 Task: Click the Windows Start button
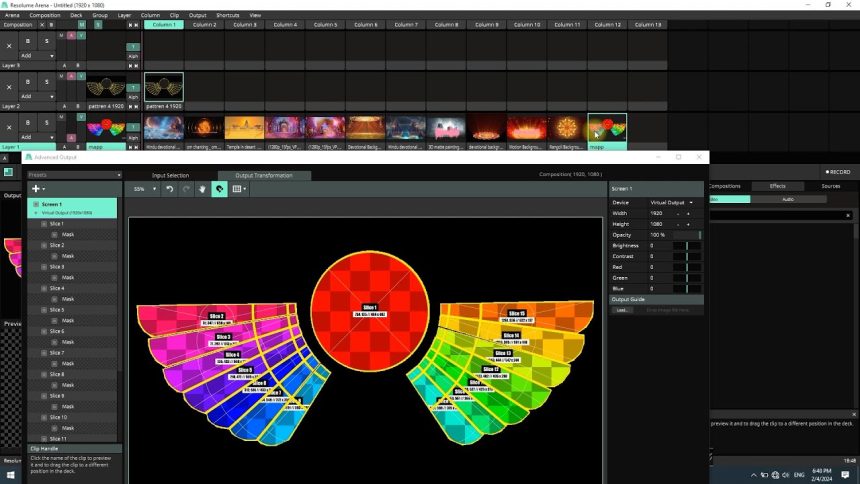click(10, 475)
